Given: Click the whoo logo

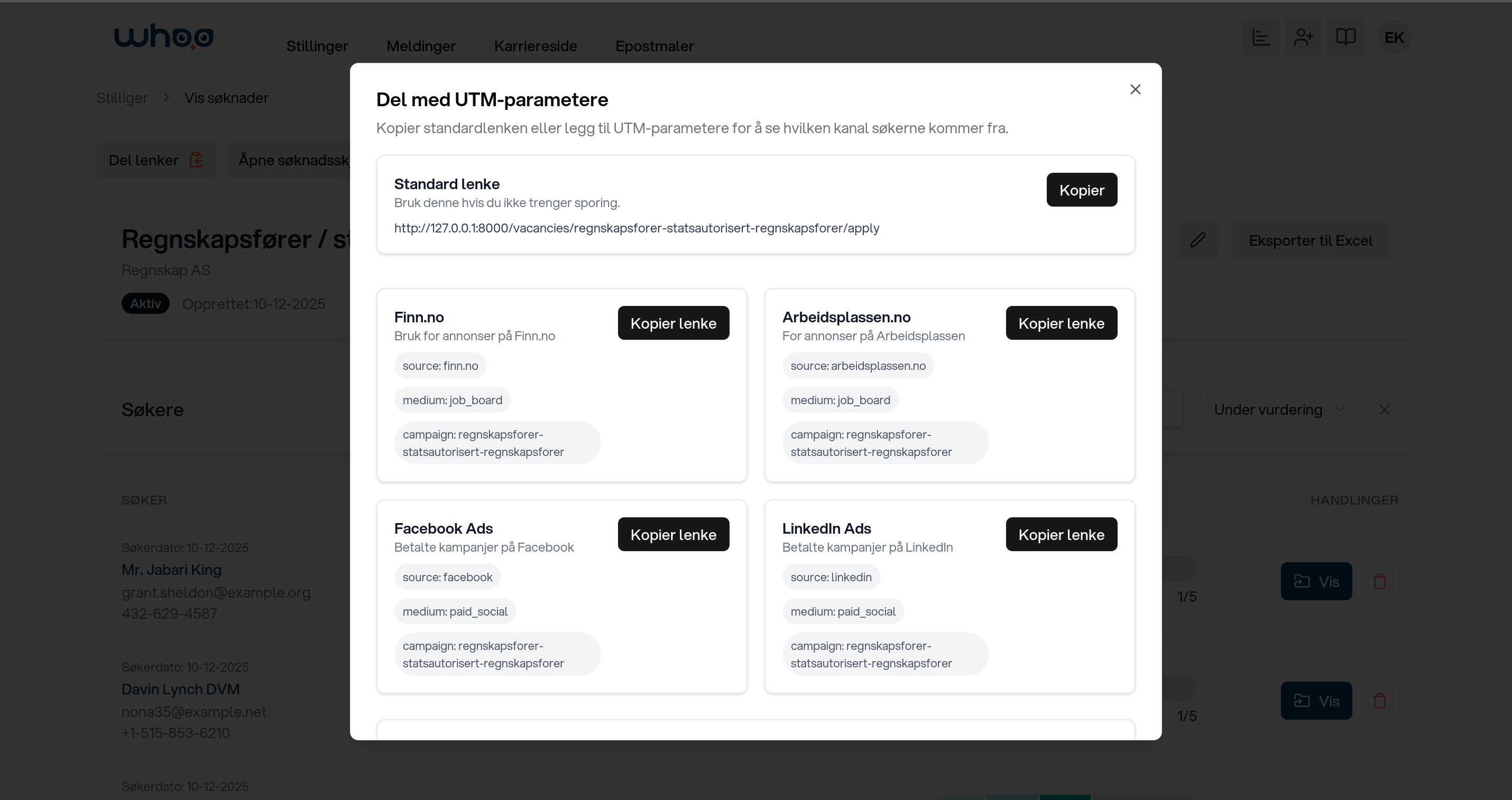Looking at the screenshot, I should pyautogui.click(x=163, y=37).
